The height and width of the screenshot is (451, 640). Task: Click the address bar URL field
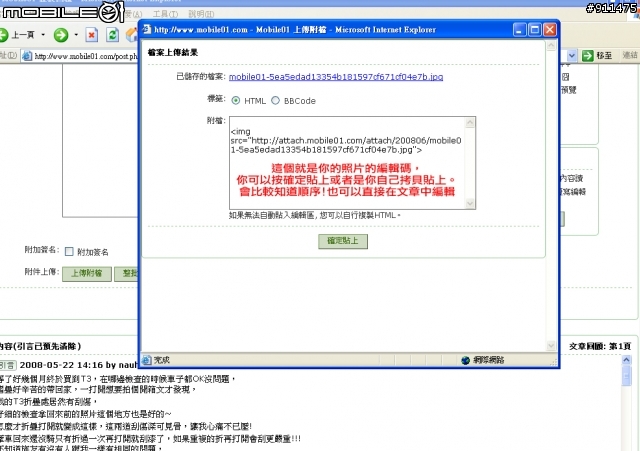[86, 56]
